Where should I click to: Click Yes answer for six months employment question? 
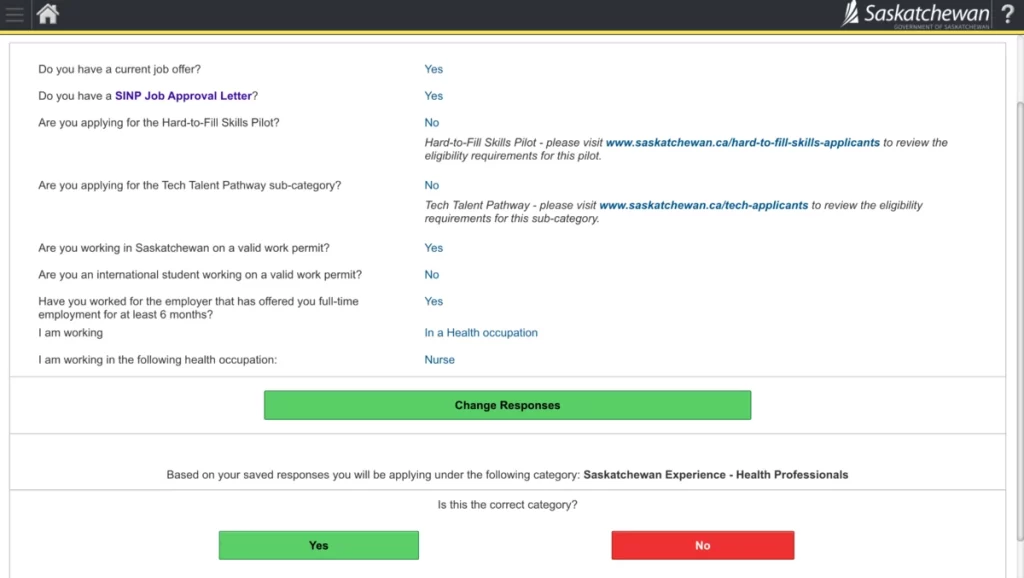click(x=433, y=301)
